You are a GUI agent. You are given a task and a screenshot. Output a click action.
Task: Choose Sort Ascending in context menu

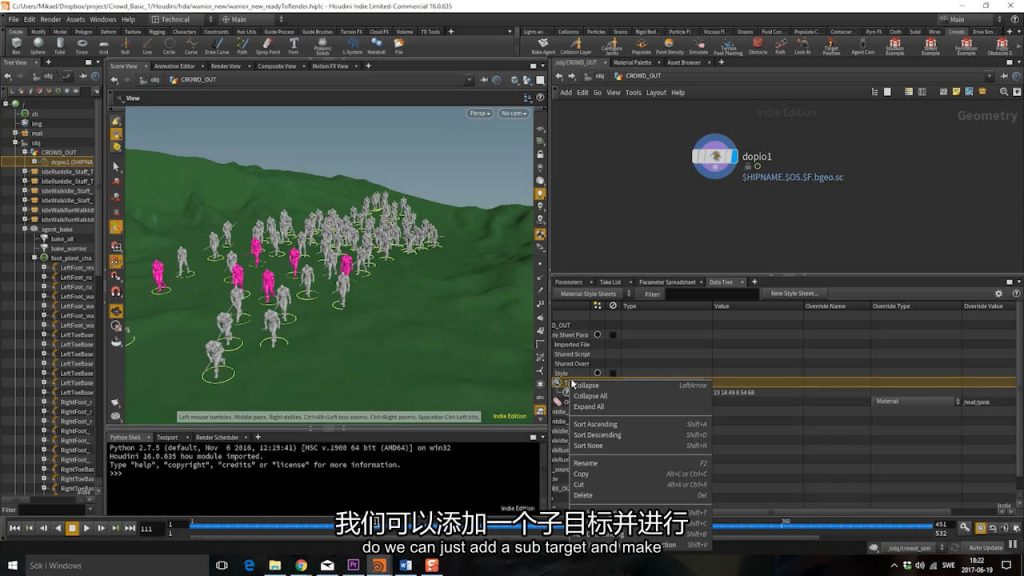[x=640, y=424]
